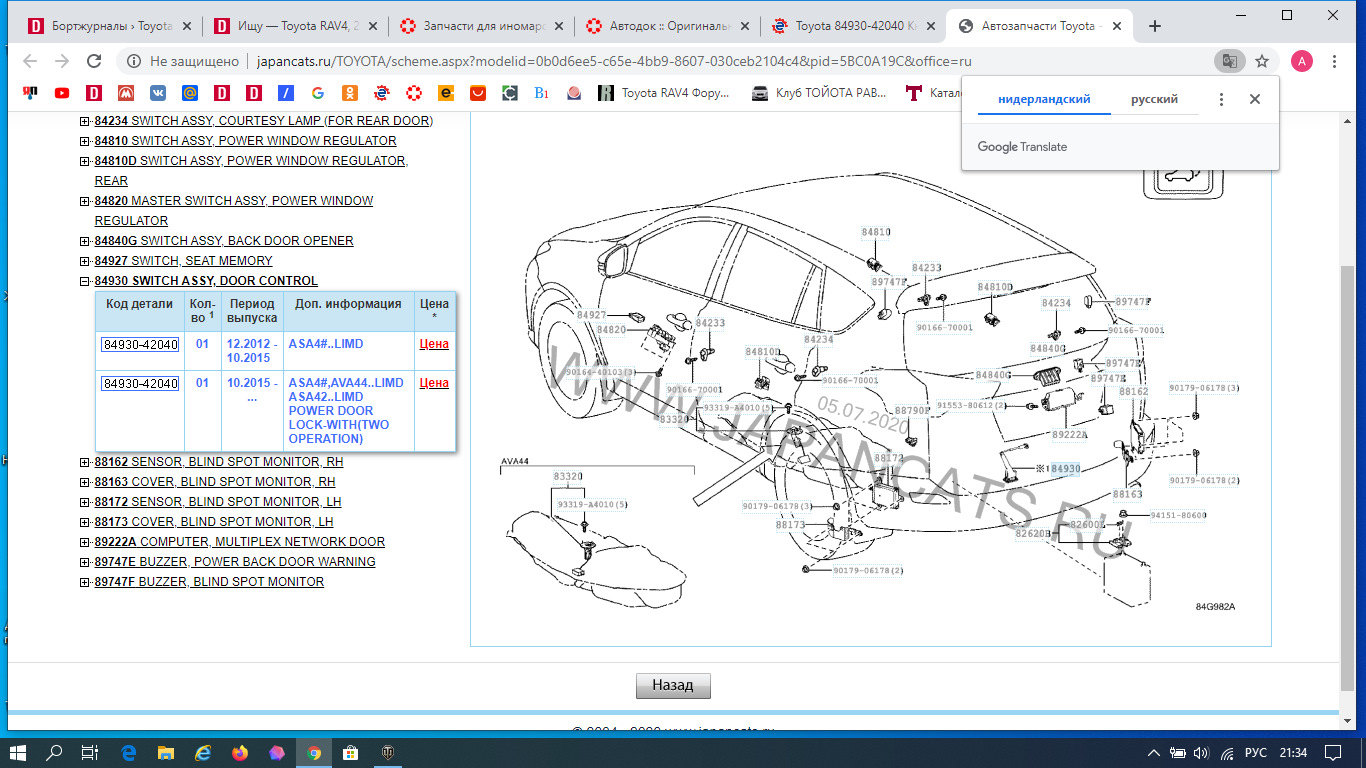Open the YouTube bookmark on bookmarks bar

pos(62,93)
